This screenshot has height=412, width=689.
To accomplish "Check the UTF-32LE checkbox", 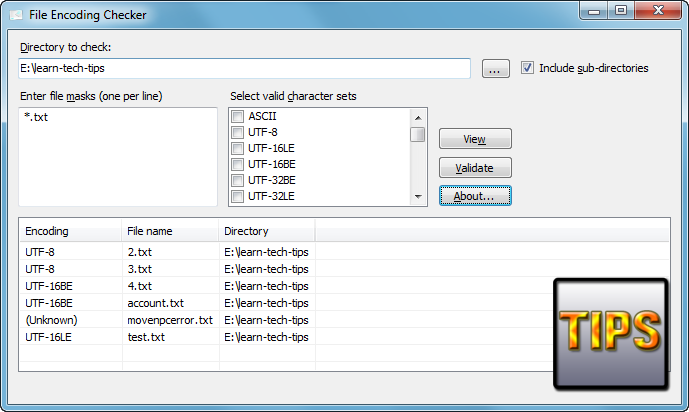I will pyautogui.click(x=237, y=196).
